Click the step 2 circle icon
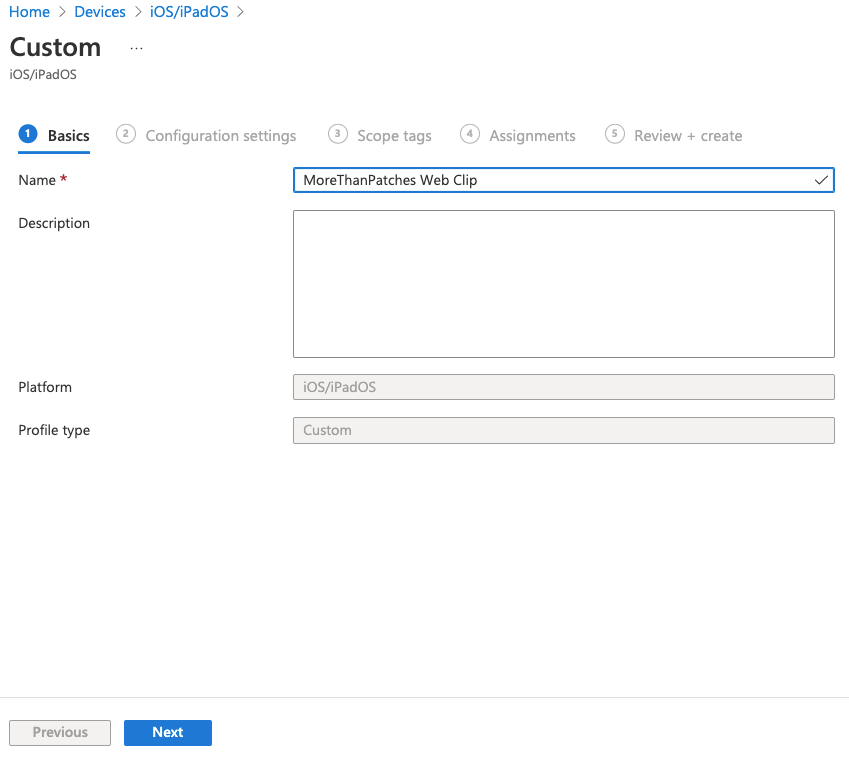Screen dimensions: 849x760 coord(125,133)
